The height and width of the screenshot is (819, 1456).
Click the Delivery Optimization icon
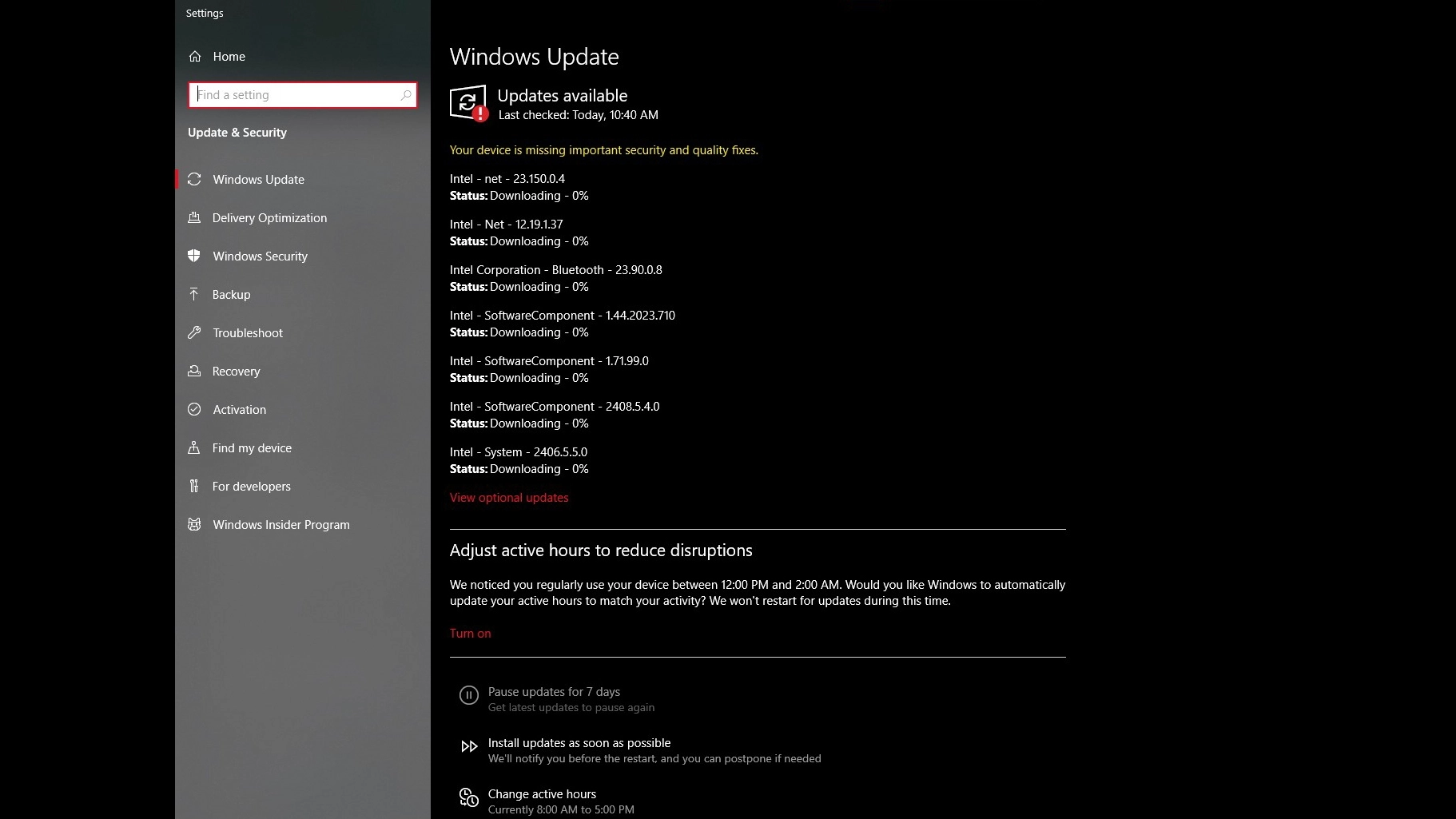pyautogui.click(x=194, y=217)
